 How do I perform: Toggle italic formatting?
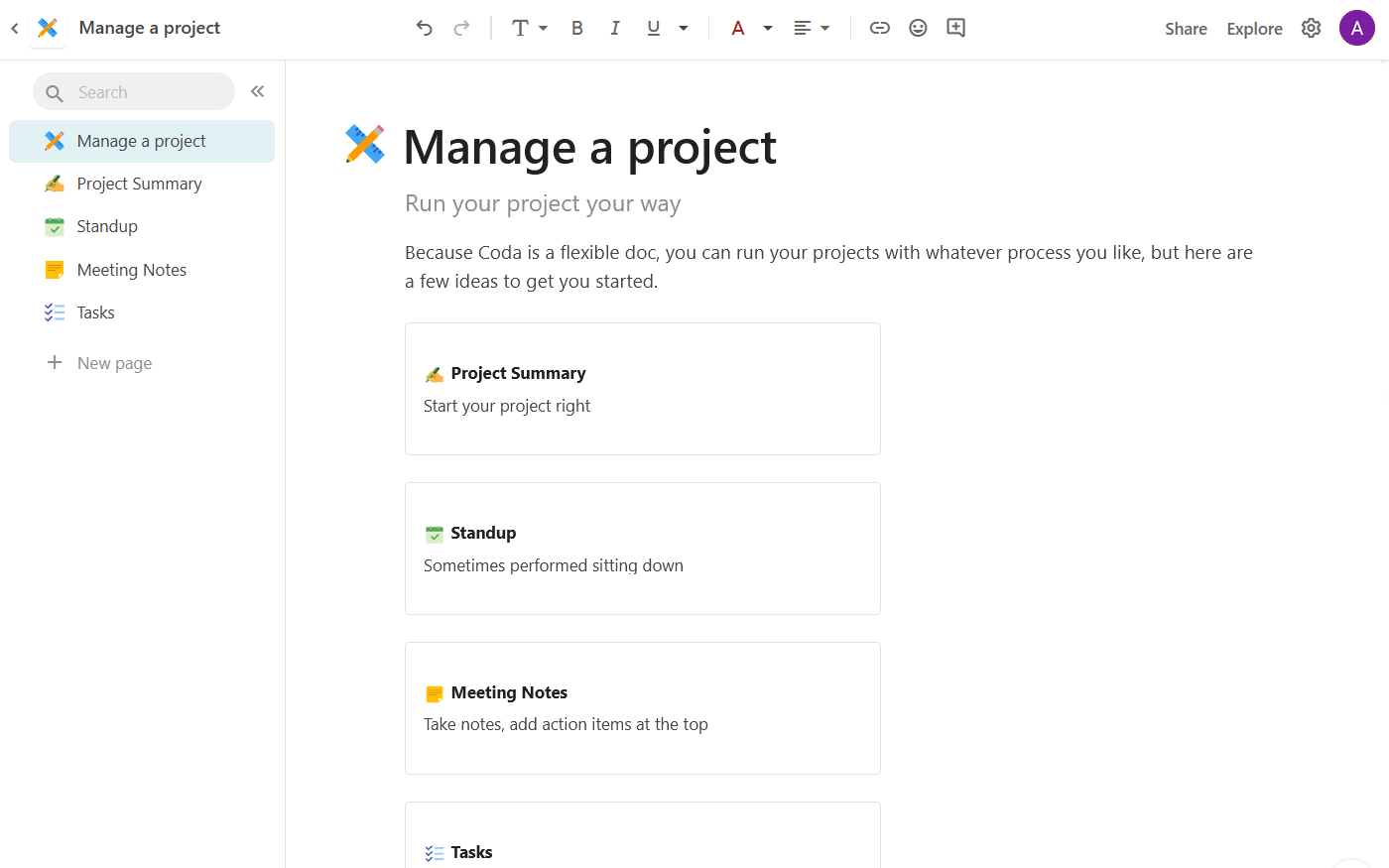(615, 28)
